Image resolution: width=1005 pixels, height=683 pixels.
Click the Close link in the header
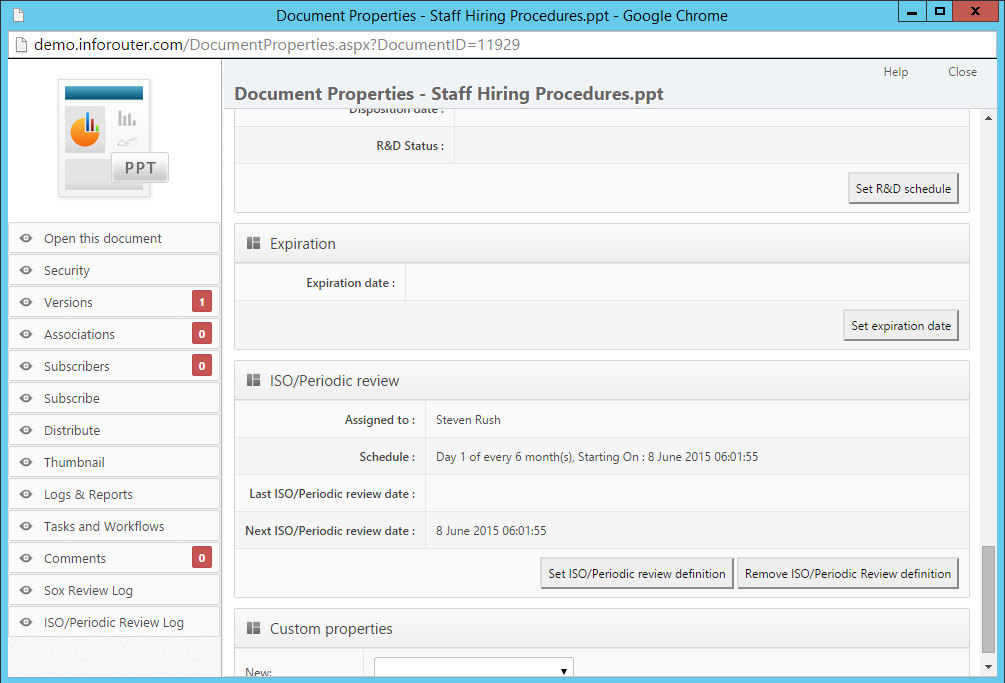coord(962,72)
